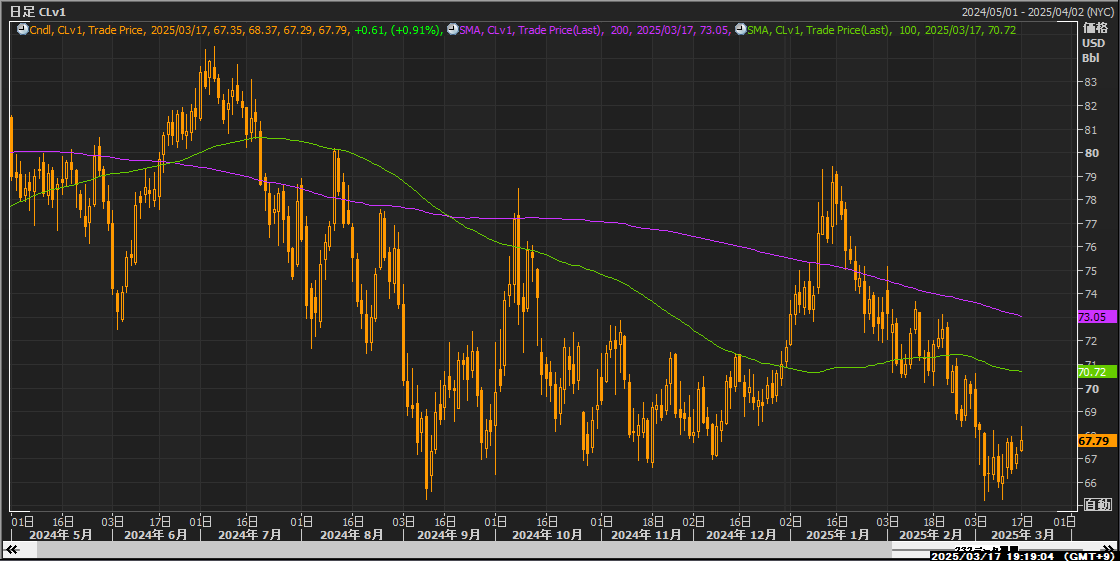Click the double left arrow scroll icon
The image size is (1120, 561).
pos(11,549)
